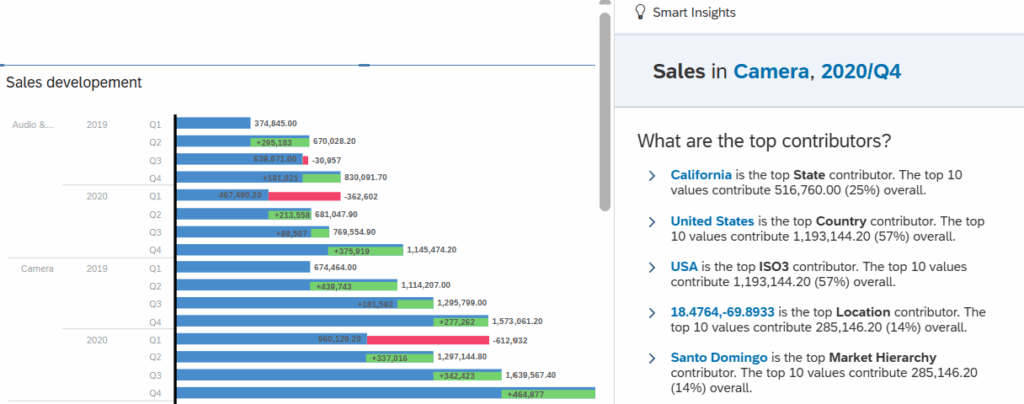Expand the USA ISO3 contributor insight
Image resolution: width=1024 pixels, height=404 pixels.
click(652, 268)
